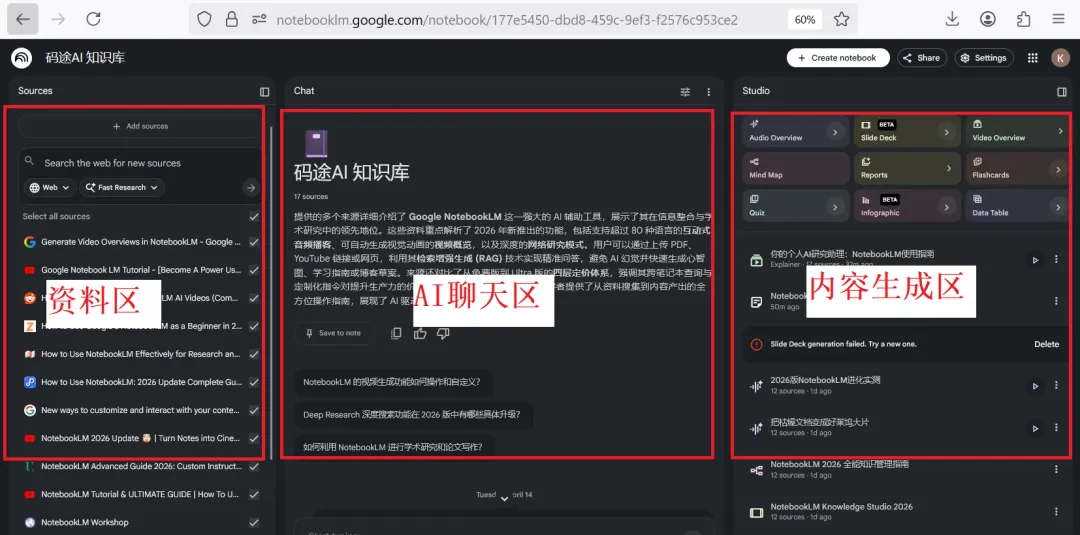This screenshot has width=1080, height=535.
Task: Expand Infographic options chevron
Action: pos(947,206)
